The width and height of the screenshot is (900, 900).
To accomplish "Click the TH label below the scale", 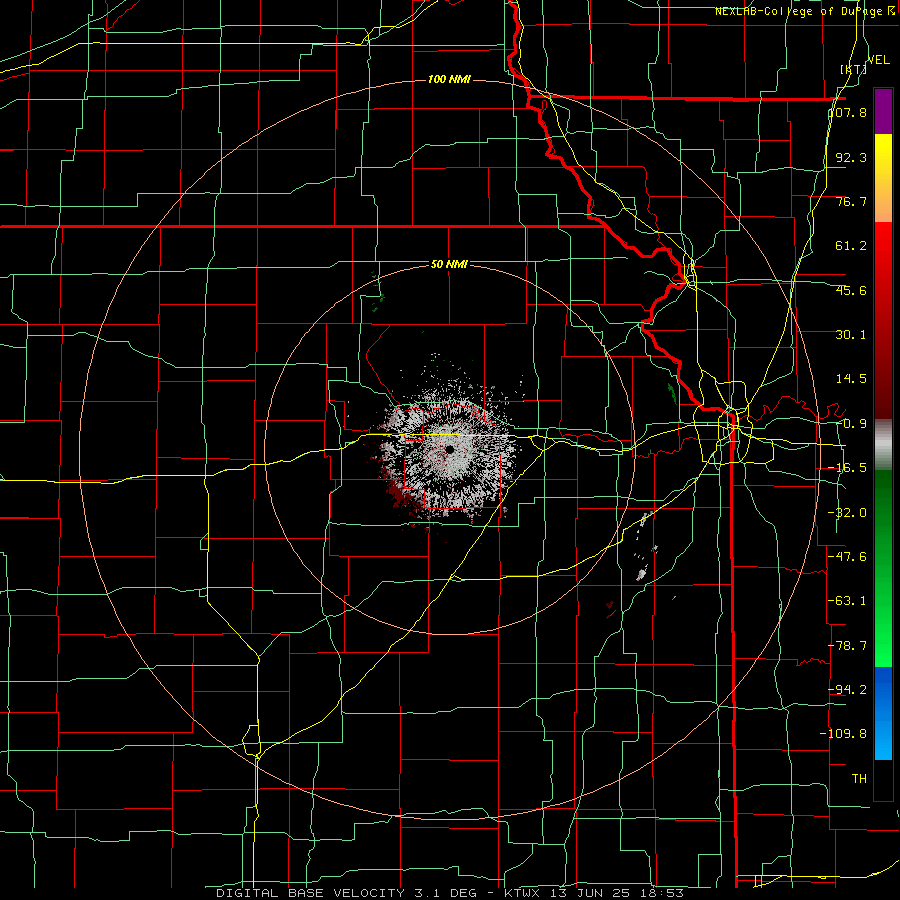I will [859, 778].
